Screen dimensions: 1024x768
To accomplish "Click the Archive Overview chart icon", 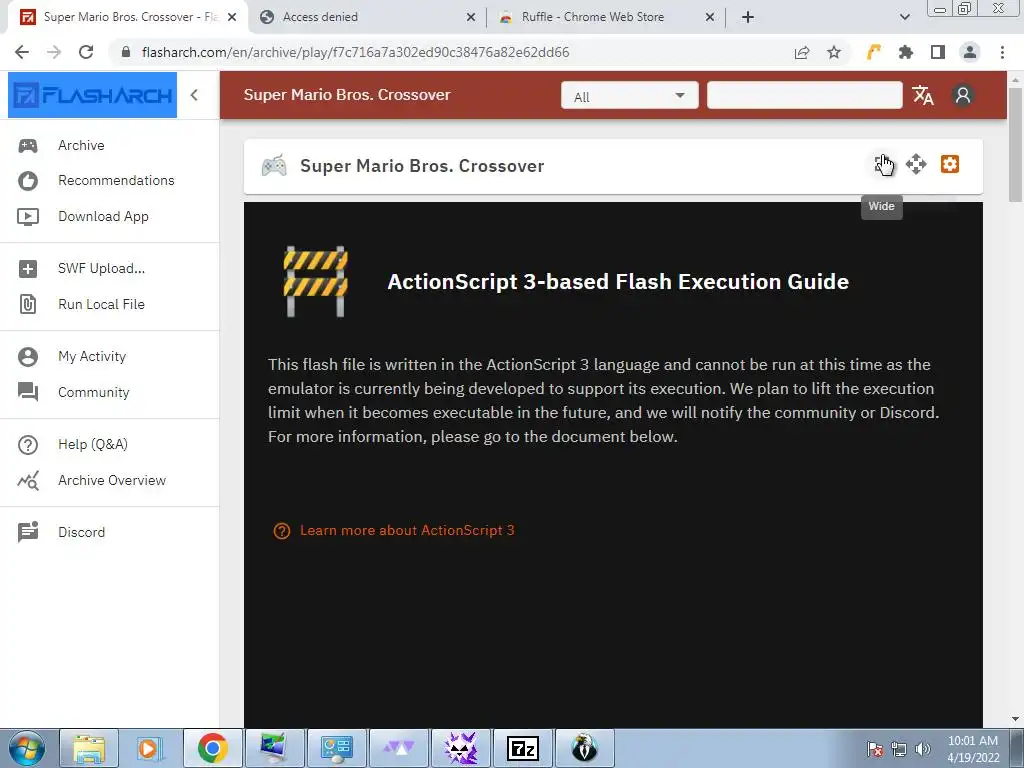I will (x=27, y=481).
